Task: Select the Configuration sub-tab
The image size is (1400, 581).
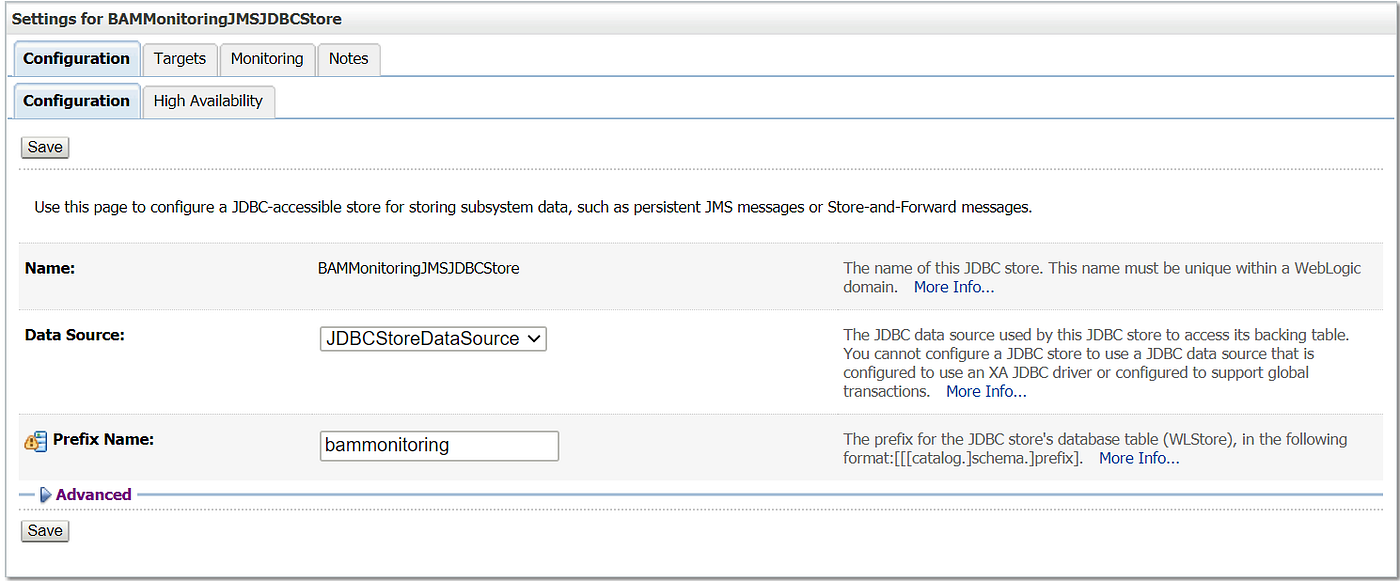Action: [76, 101]
